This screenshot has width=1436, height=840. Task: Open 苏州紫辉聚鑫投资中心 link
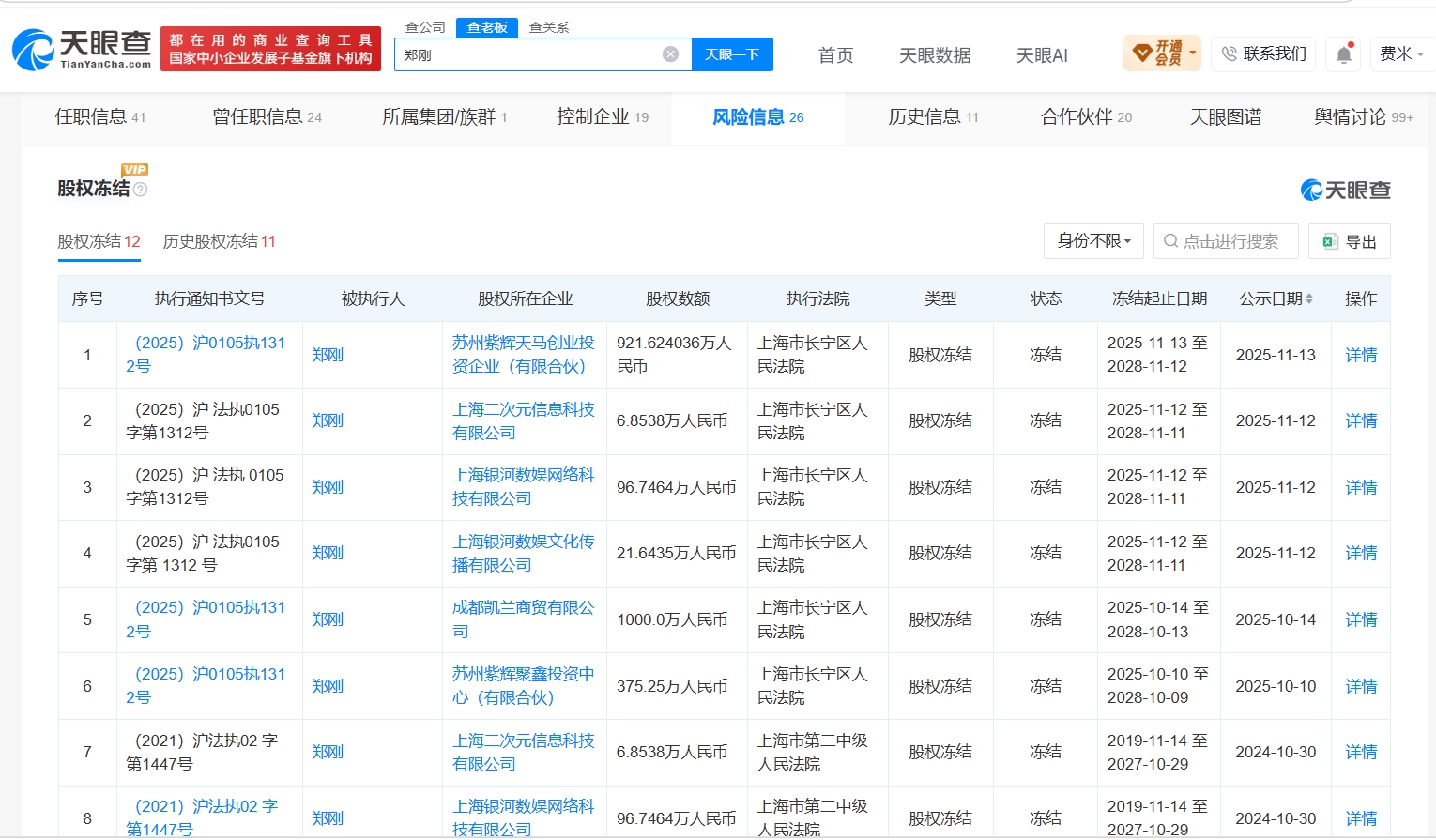524,686
